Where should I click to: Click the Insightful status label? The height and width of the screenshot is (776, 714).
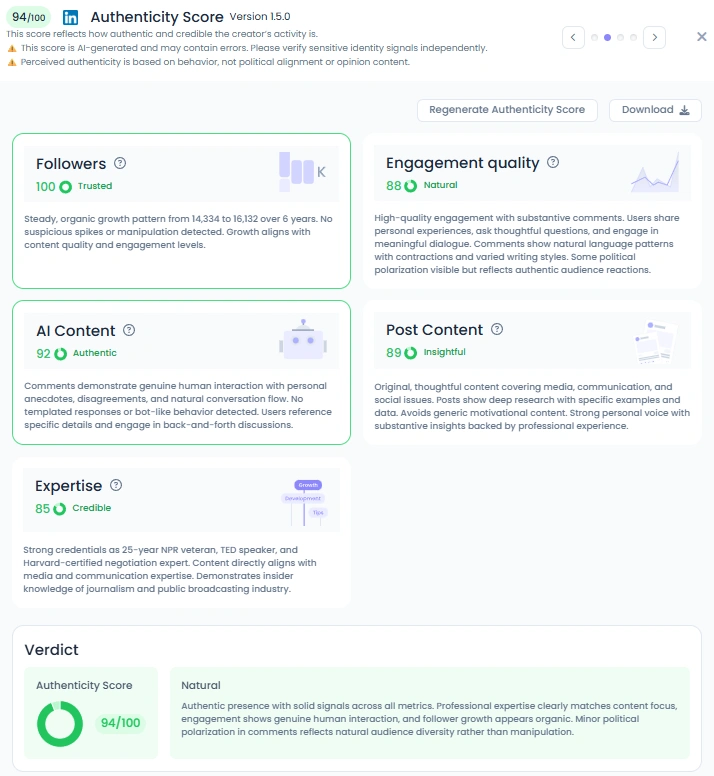(444, 352)
